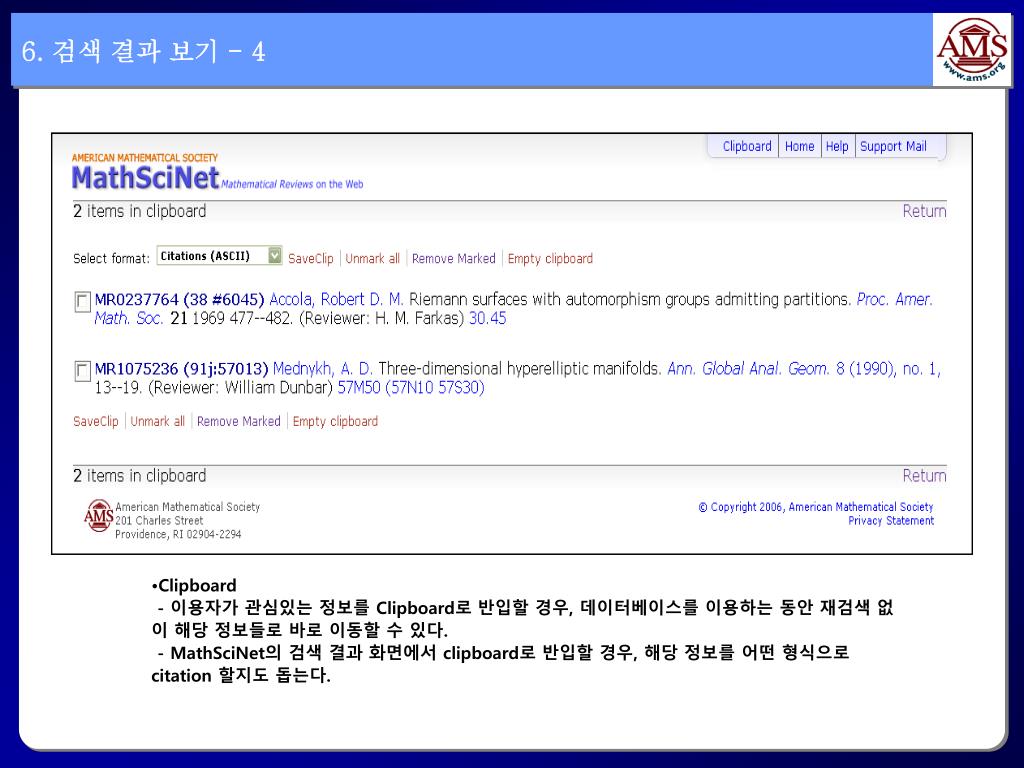The height and width of the screenshot is (768, 1024).
Task: Open classification 30.45
Action: click(x=488, y=319)
